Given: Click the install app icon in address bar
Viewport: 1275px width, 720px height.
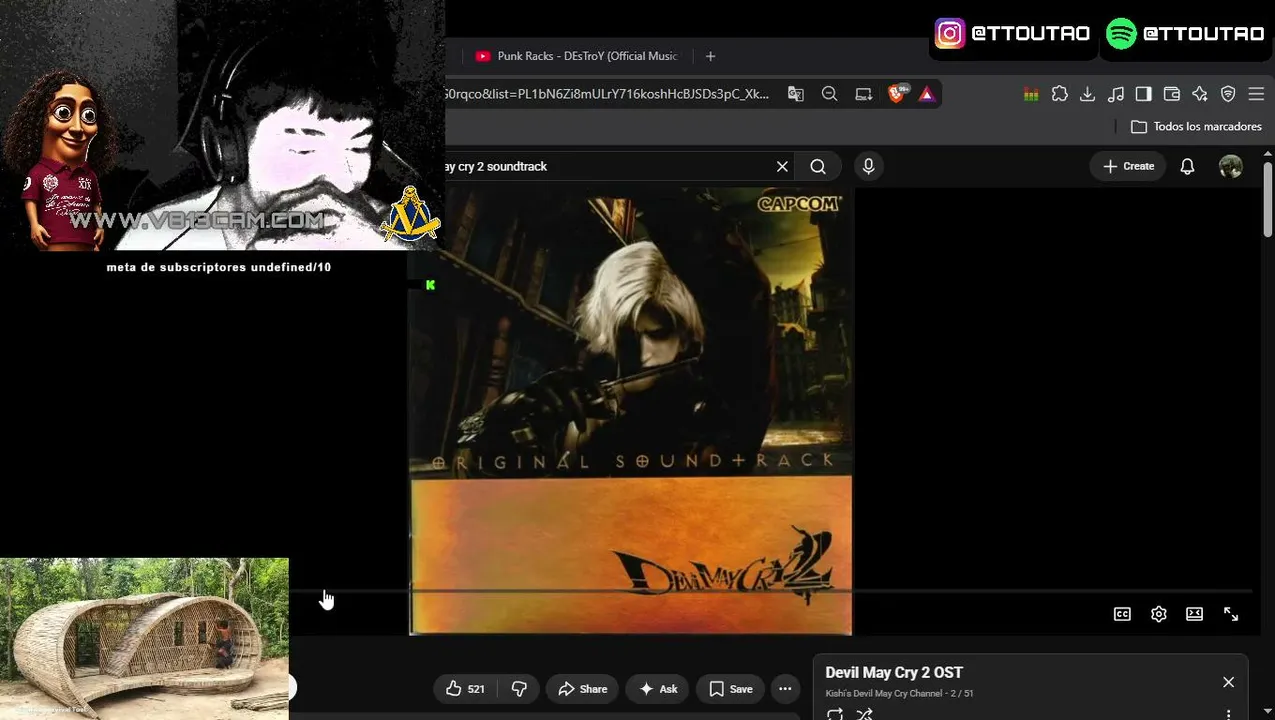Looking at the screenshot, I should 863,94.
